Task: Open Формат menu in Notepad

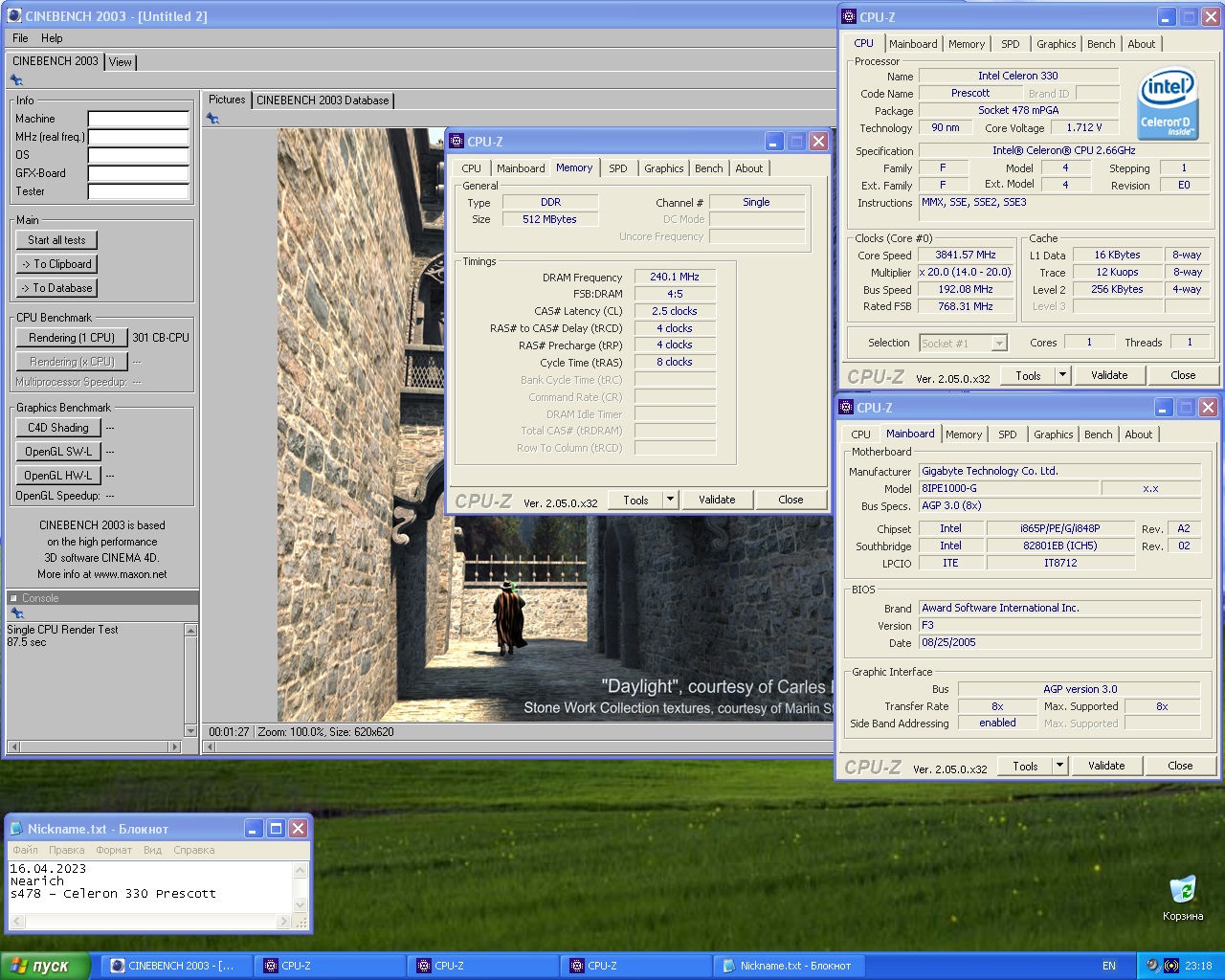Action: [x=114, y=850]
